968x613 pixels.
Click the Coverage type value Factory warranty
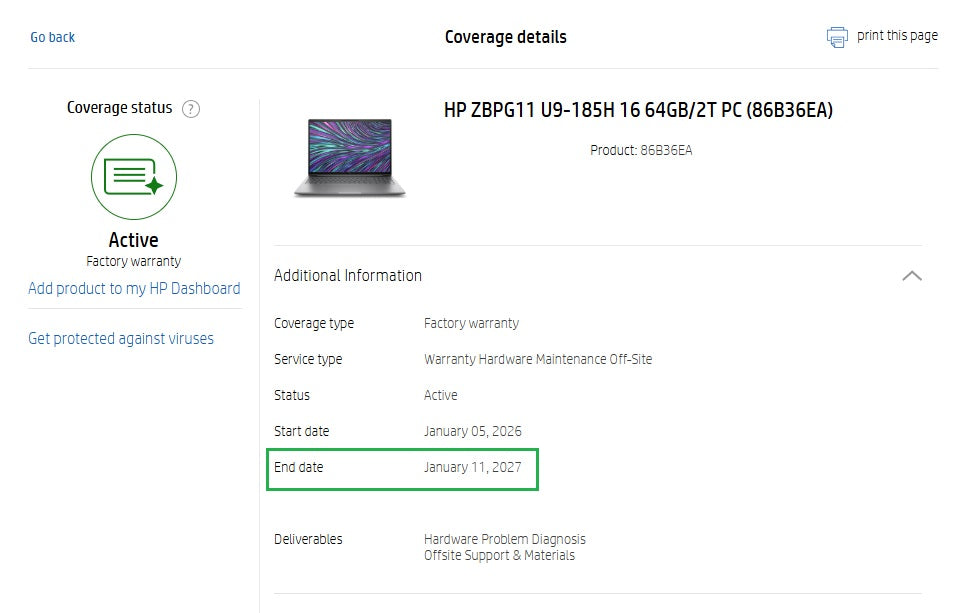pos(471,323)
